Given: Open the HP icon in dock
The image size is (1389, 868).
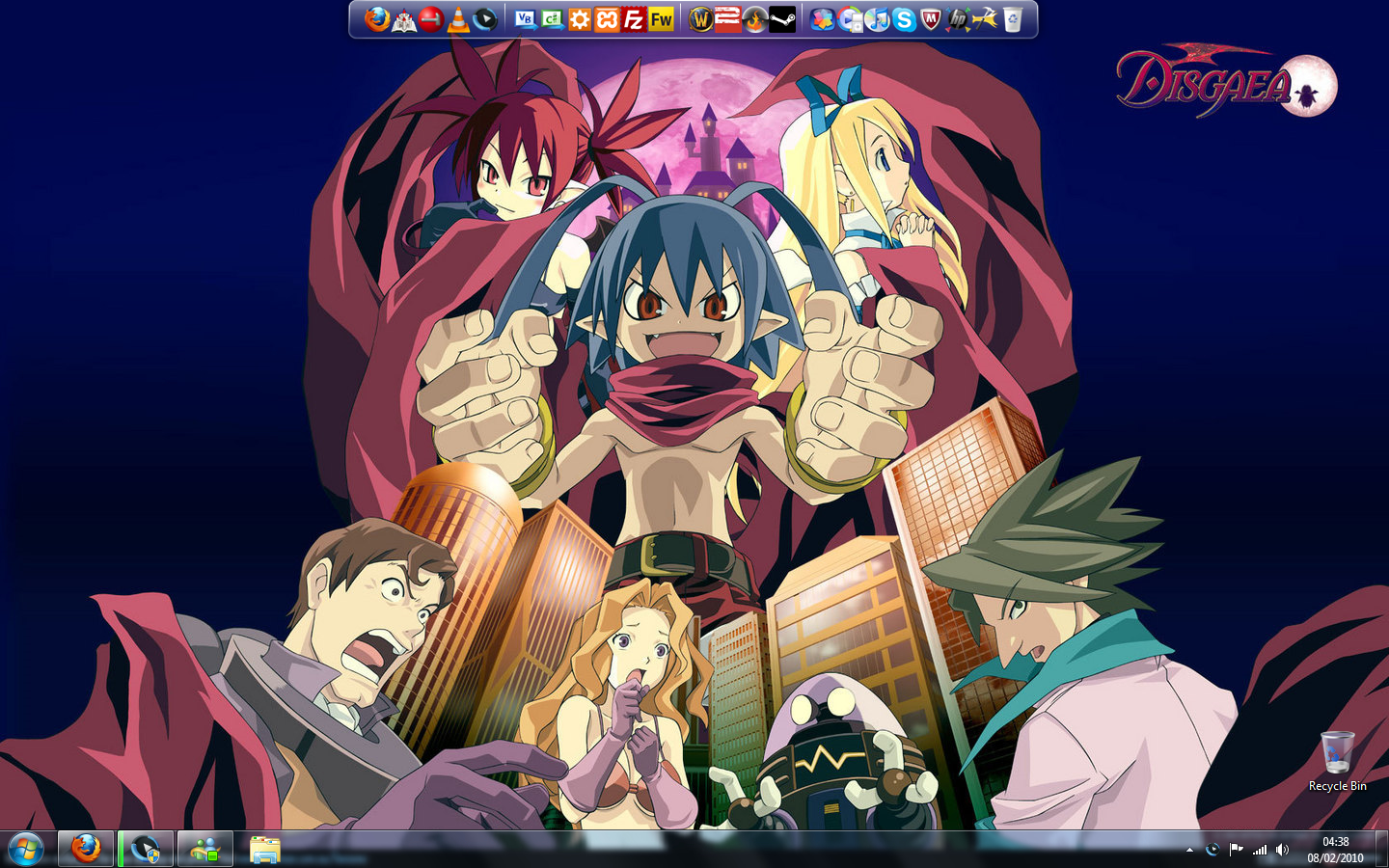Looking at the screenshot, I should 958,18.
